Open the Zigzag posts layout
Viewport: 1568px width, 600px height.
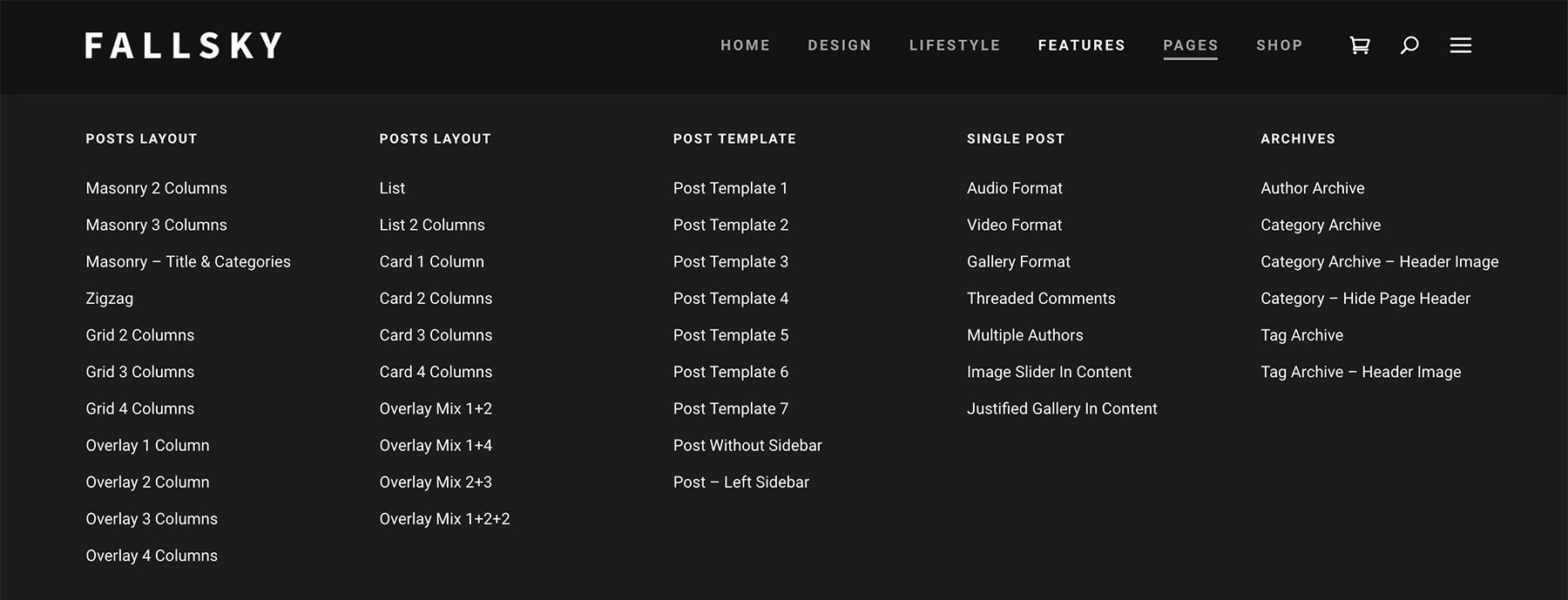pyautogui.click(x=110, y=298)
